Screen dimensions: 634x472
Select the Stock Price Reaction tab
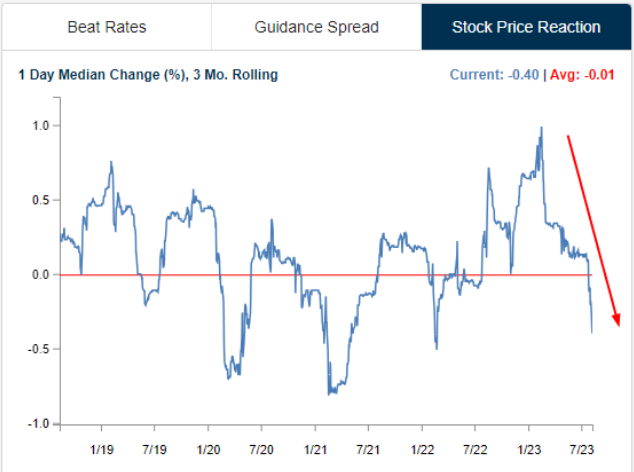pos(526,27)
